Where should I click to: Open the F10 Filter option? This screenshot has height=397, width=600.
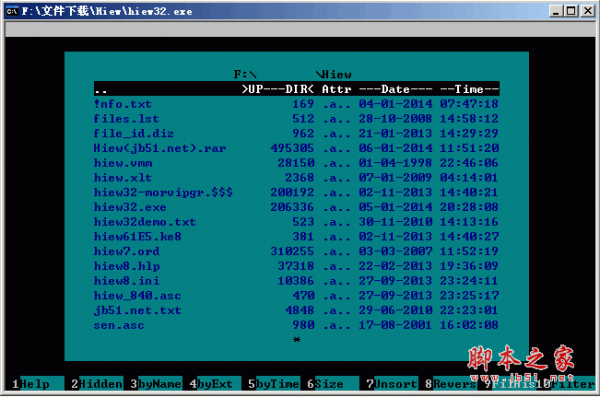pos(566,384)
